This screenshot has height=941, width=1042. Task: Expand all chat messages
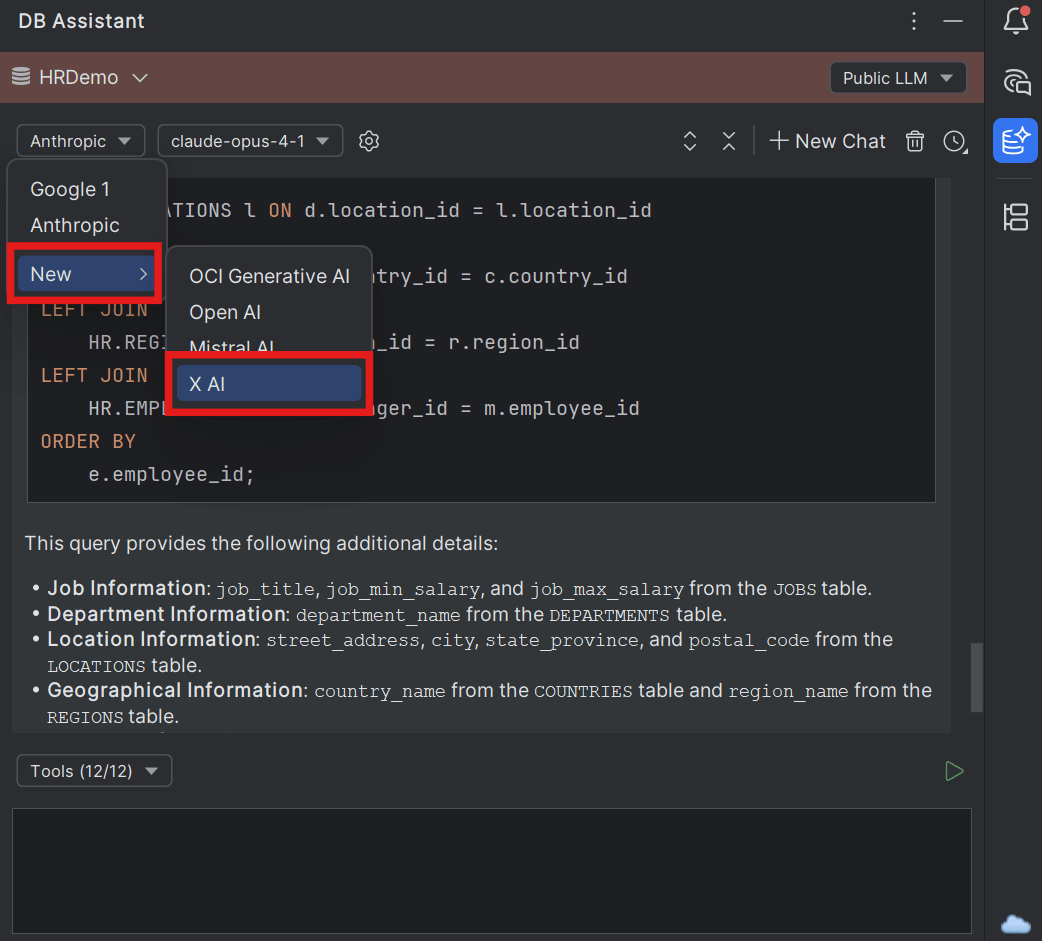(x=690, y=141)
